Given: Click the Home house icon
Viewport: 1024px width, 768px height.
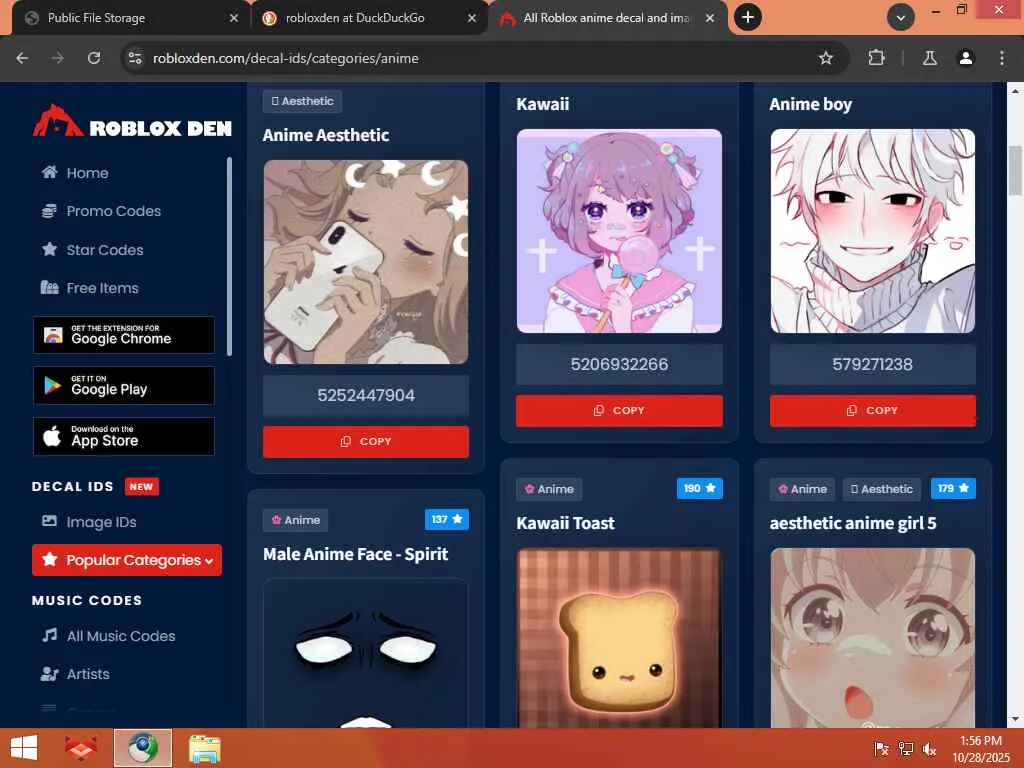Looking at the screenshot, I should [x=50, y=172].
